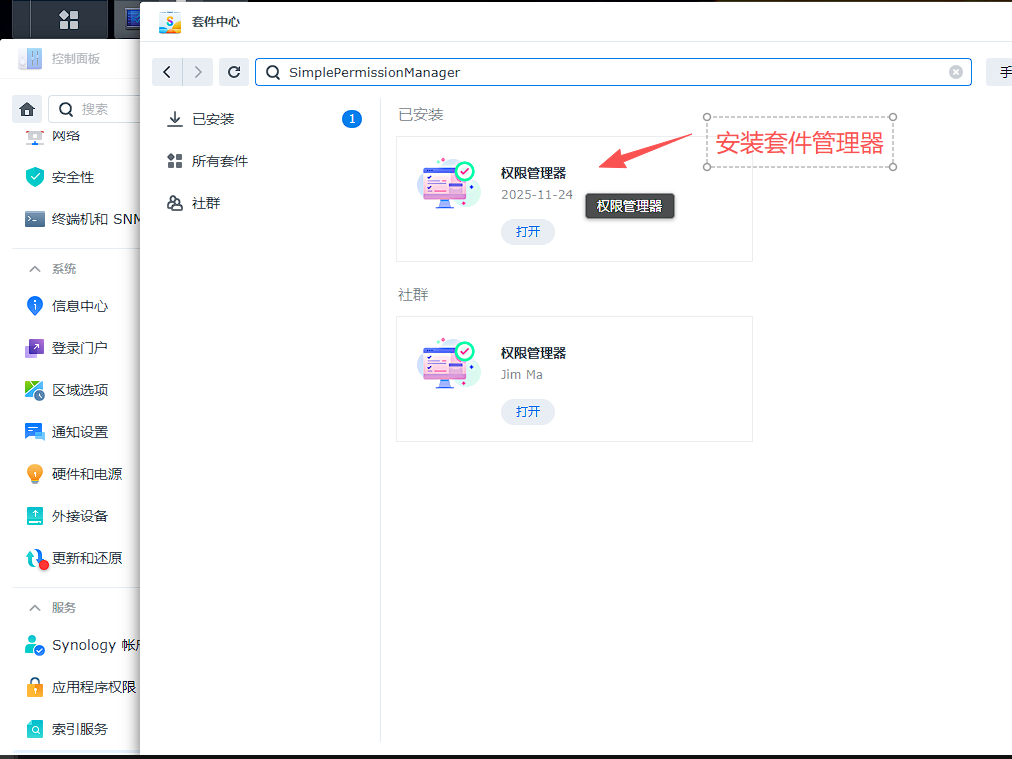Open the 社群 category in sidebar

click(x=205, y=203)
